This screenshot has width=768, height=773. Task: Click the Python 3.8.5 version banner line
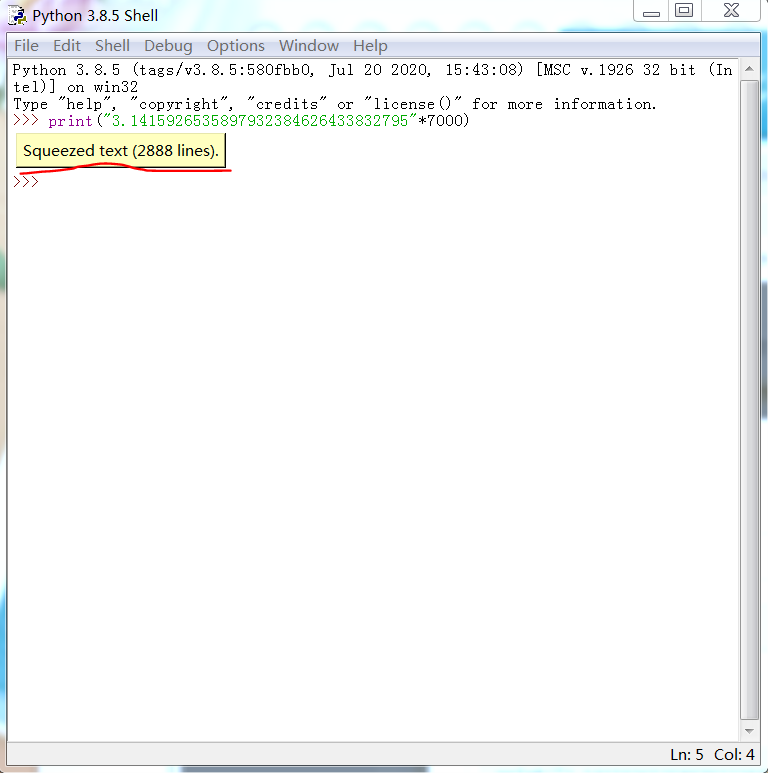(x=373, y=70)
